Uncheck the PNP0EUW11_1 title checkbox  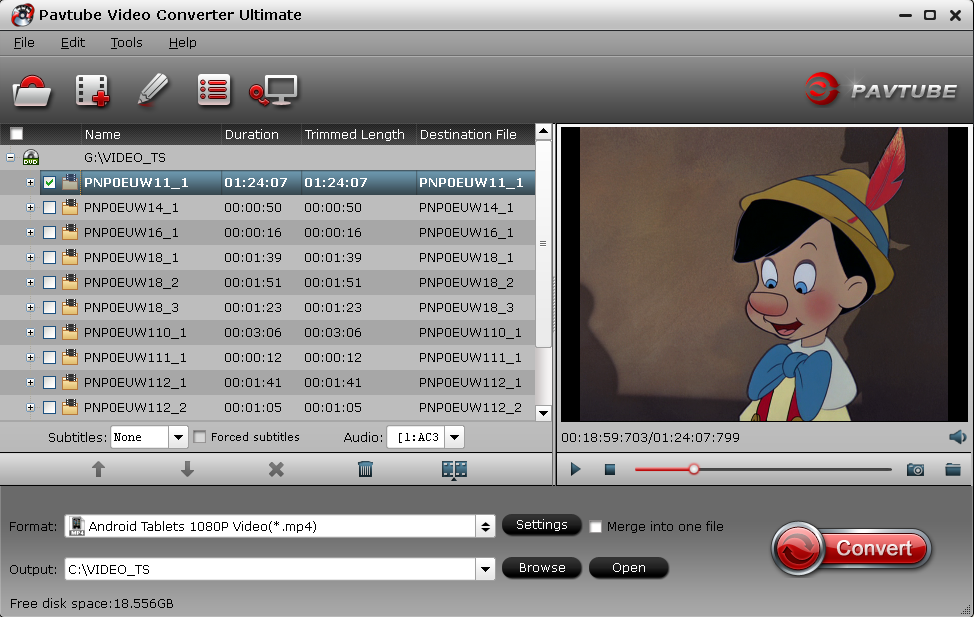click(49, 183)
